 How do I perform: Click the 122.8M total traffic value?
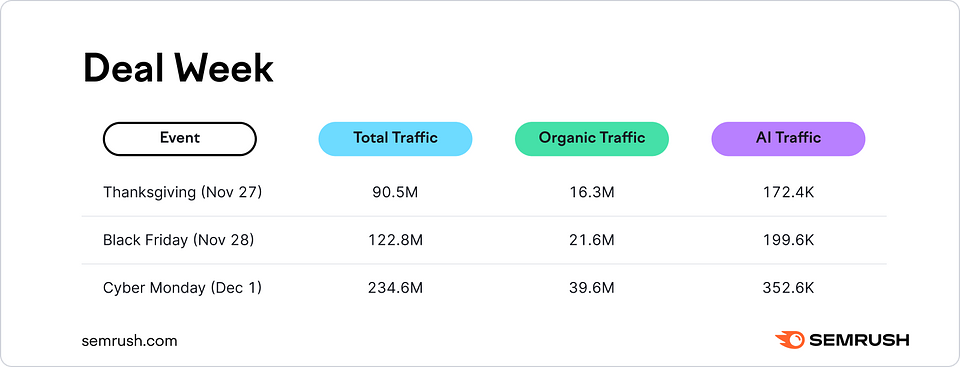point(395,240)
